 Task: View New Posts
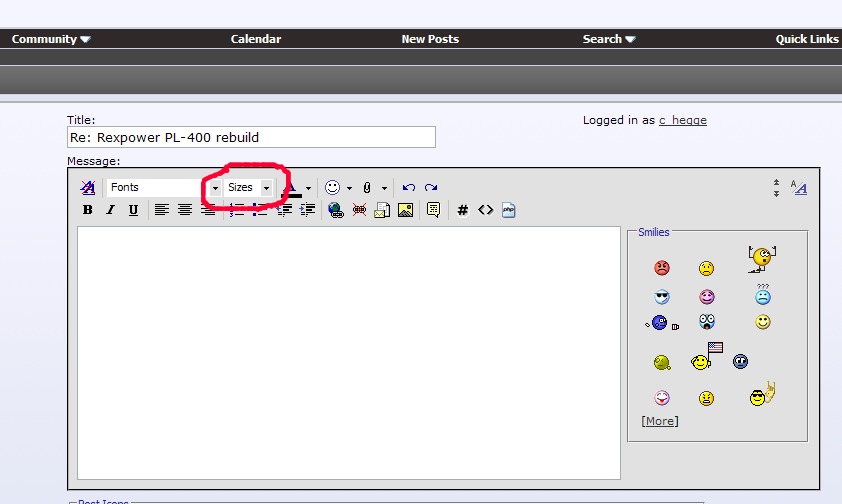click(x=430, y=39)
